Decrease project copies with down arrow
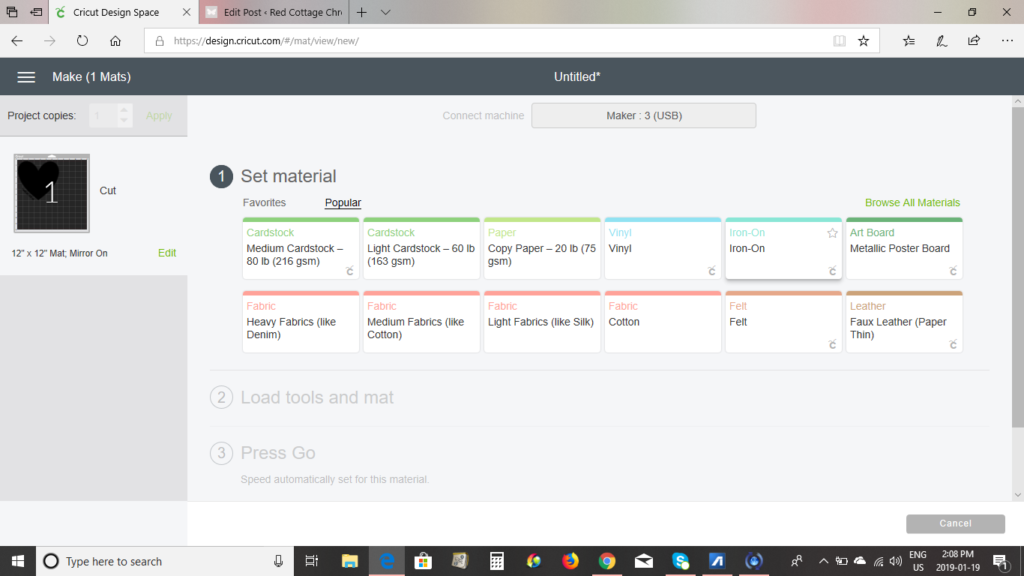The height and width of the screenshot is (576, 1024). [x=124, y=121]
